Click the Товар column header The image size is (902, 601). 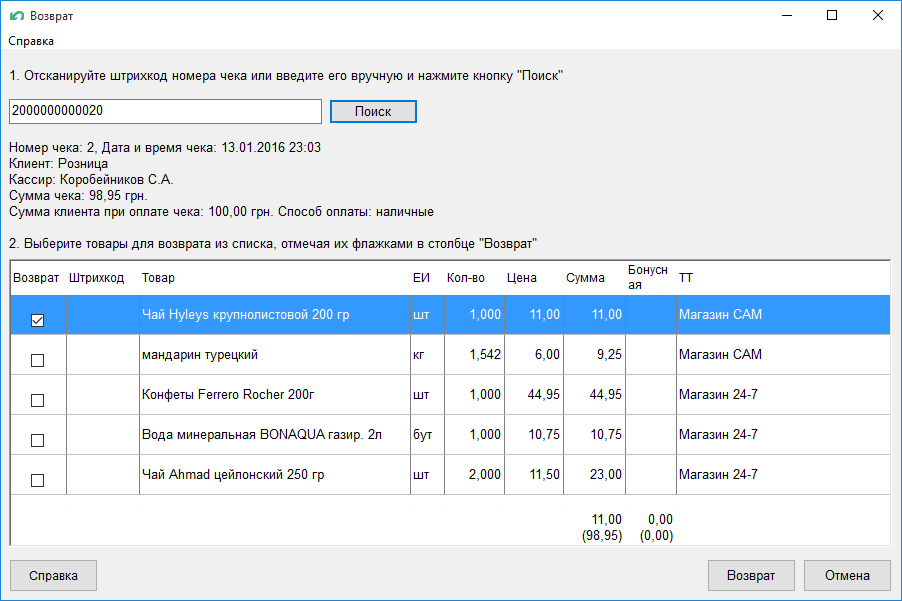click(158, 278)
